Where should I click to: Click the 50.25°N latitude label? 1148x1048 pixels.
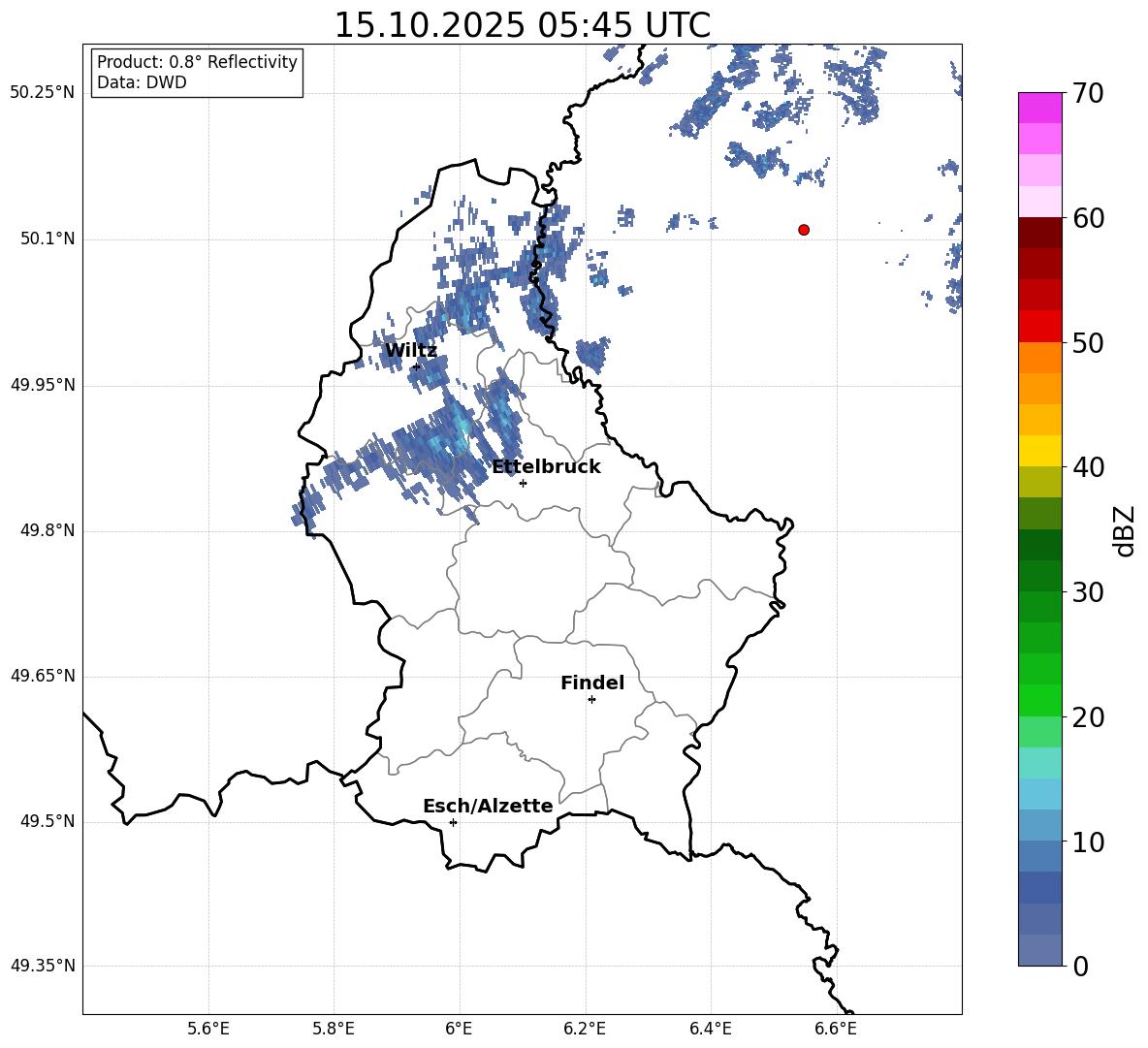[x=43, y=93]
